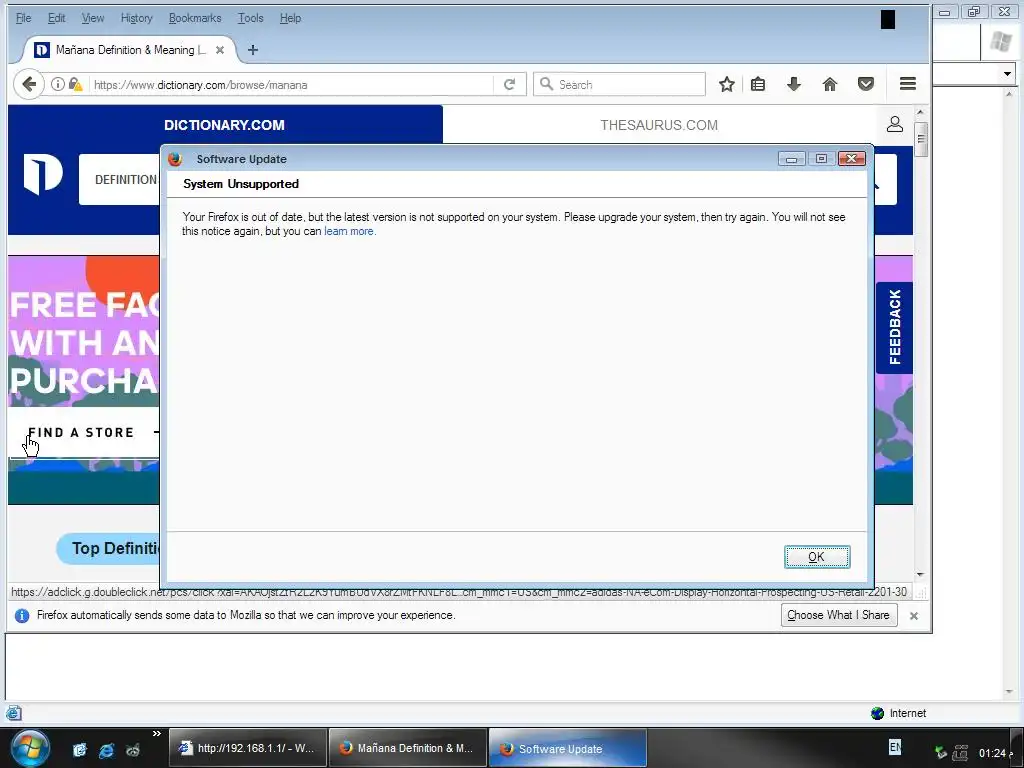
Task: Select the Mañana Definition & Meaning tab
Action: pos(129,50)
